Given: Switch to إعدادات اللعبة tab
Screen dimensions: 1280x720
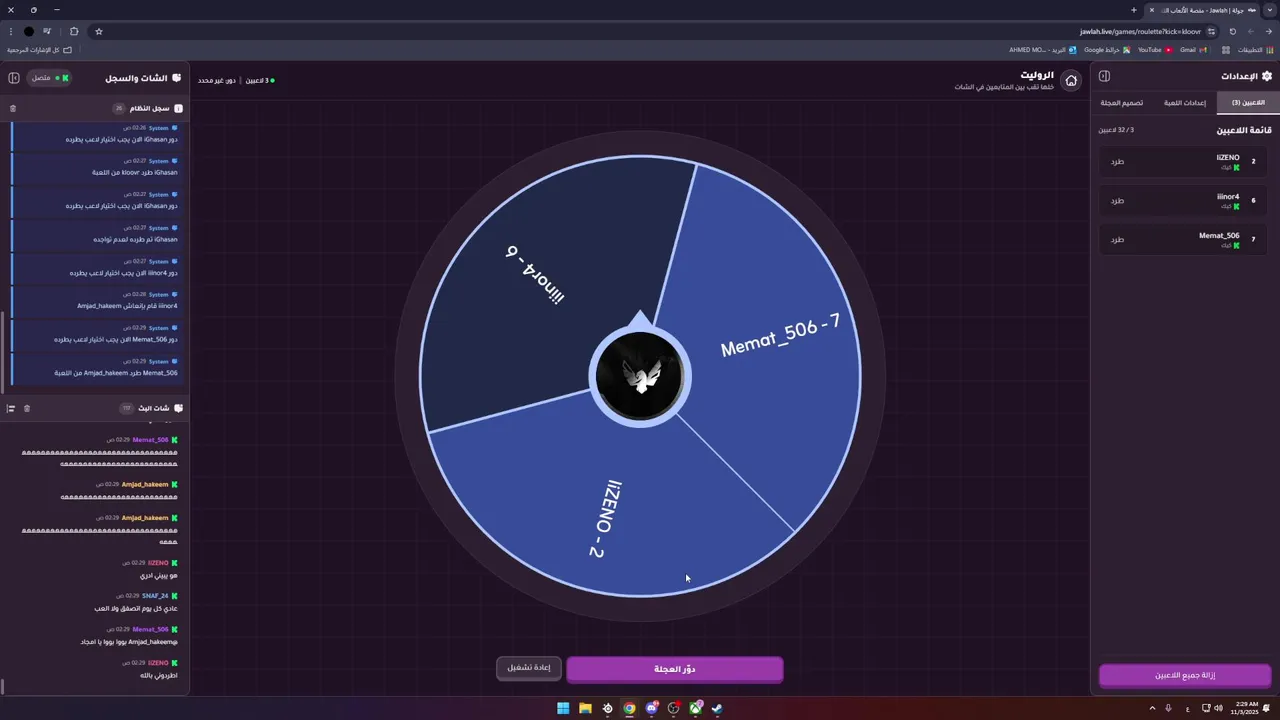Looking at the screenshot, I should (x=1185, y=103).
